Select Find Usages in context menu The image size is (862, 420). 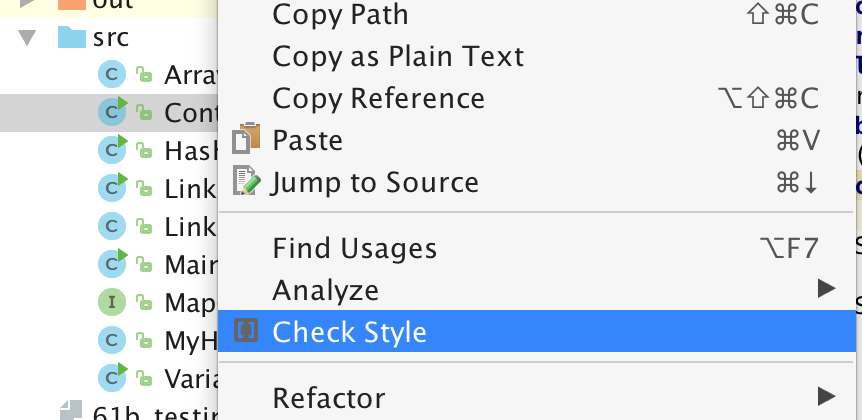(x=354, y=247)
